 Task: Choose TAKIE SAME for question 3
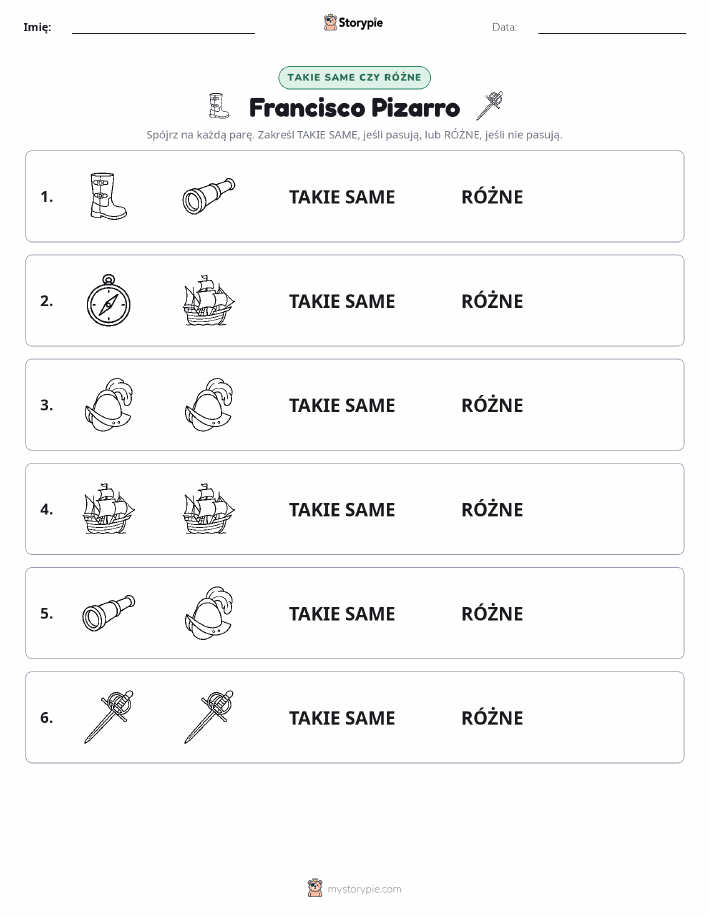point(342,405)
